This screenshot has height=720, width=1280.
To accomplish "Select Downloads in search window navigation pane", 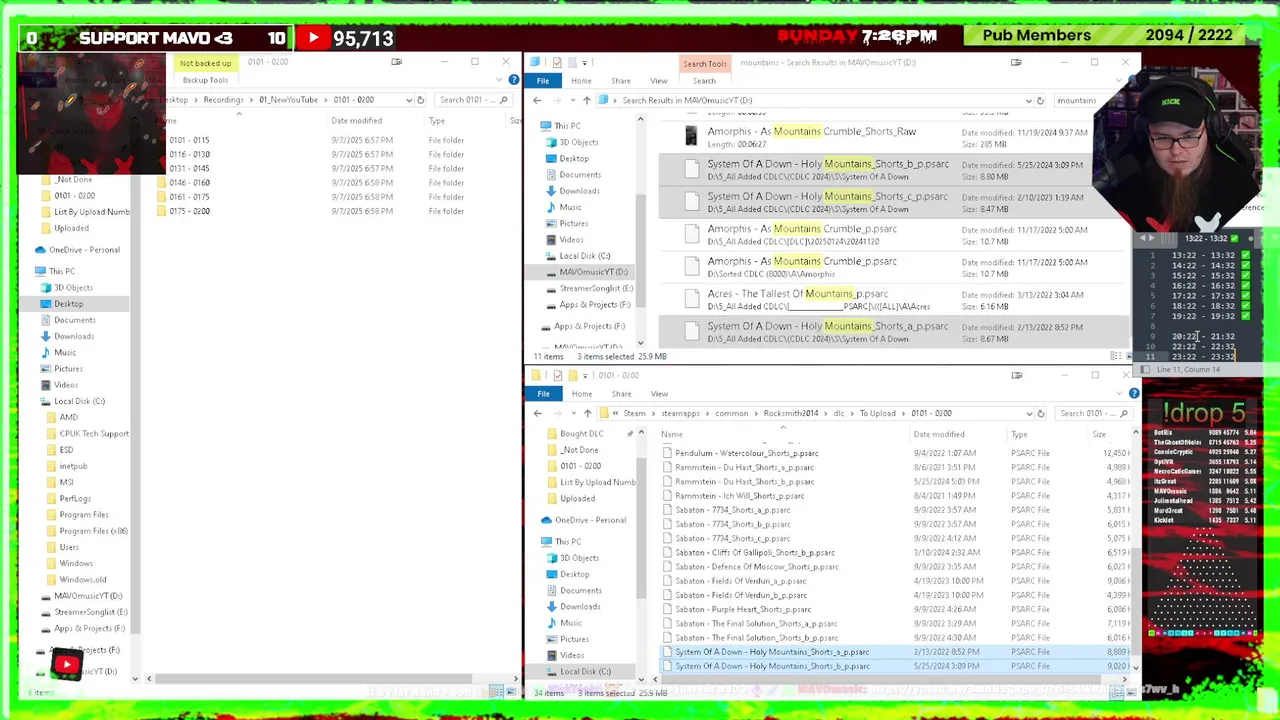I will (579, 191).
